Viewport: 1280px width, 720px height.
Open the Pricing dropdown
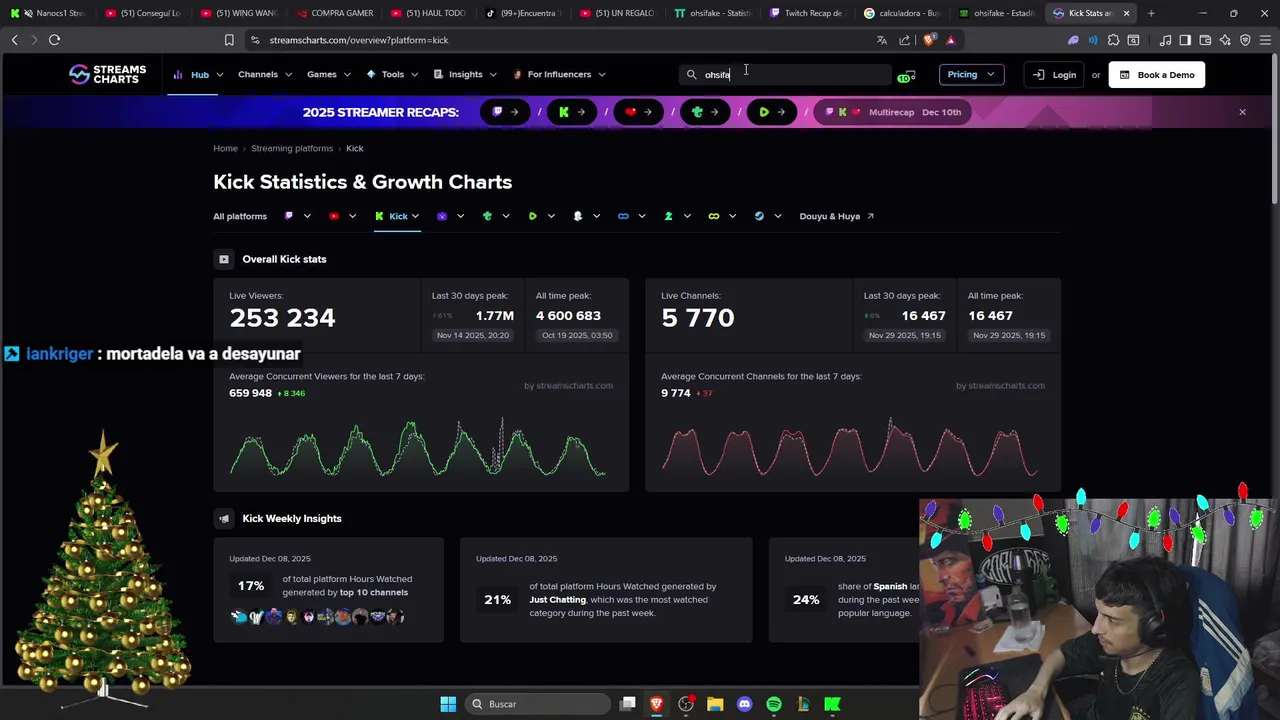[970, 74]
